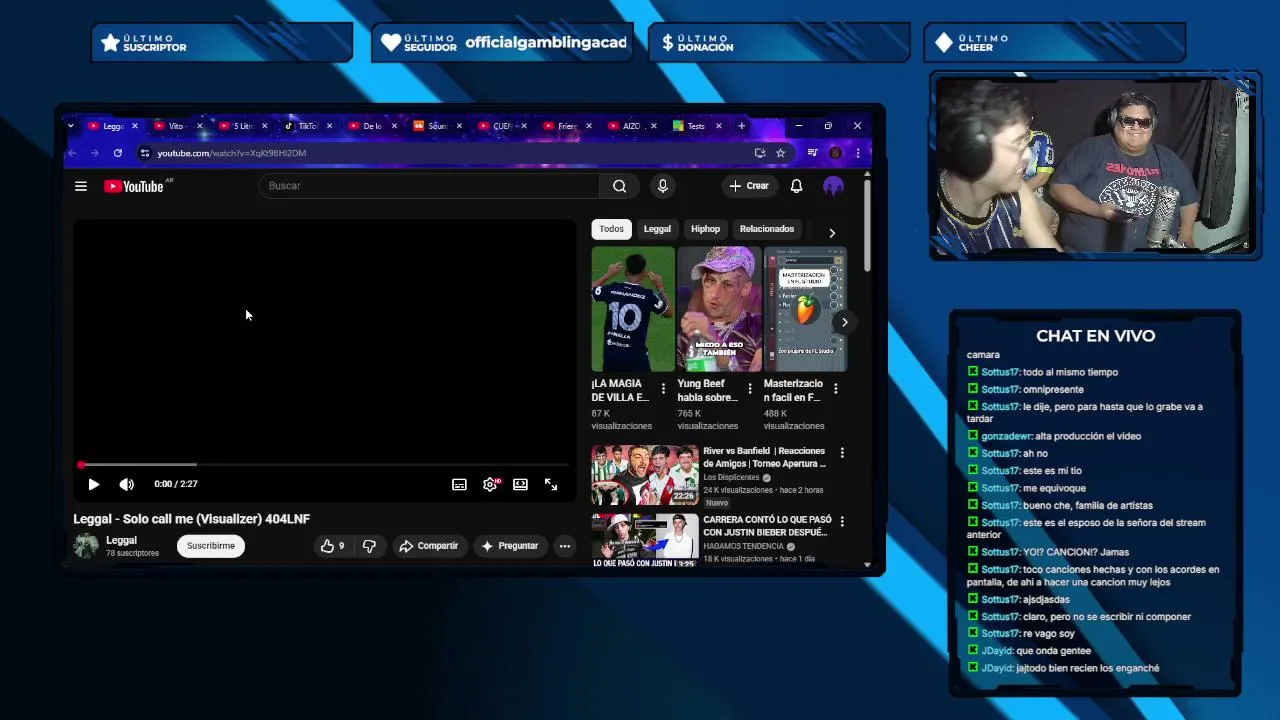The image size is (1280, 720).
Task: Go to the YouTube home logo
Action: point(134,186)
